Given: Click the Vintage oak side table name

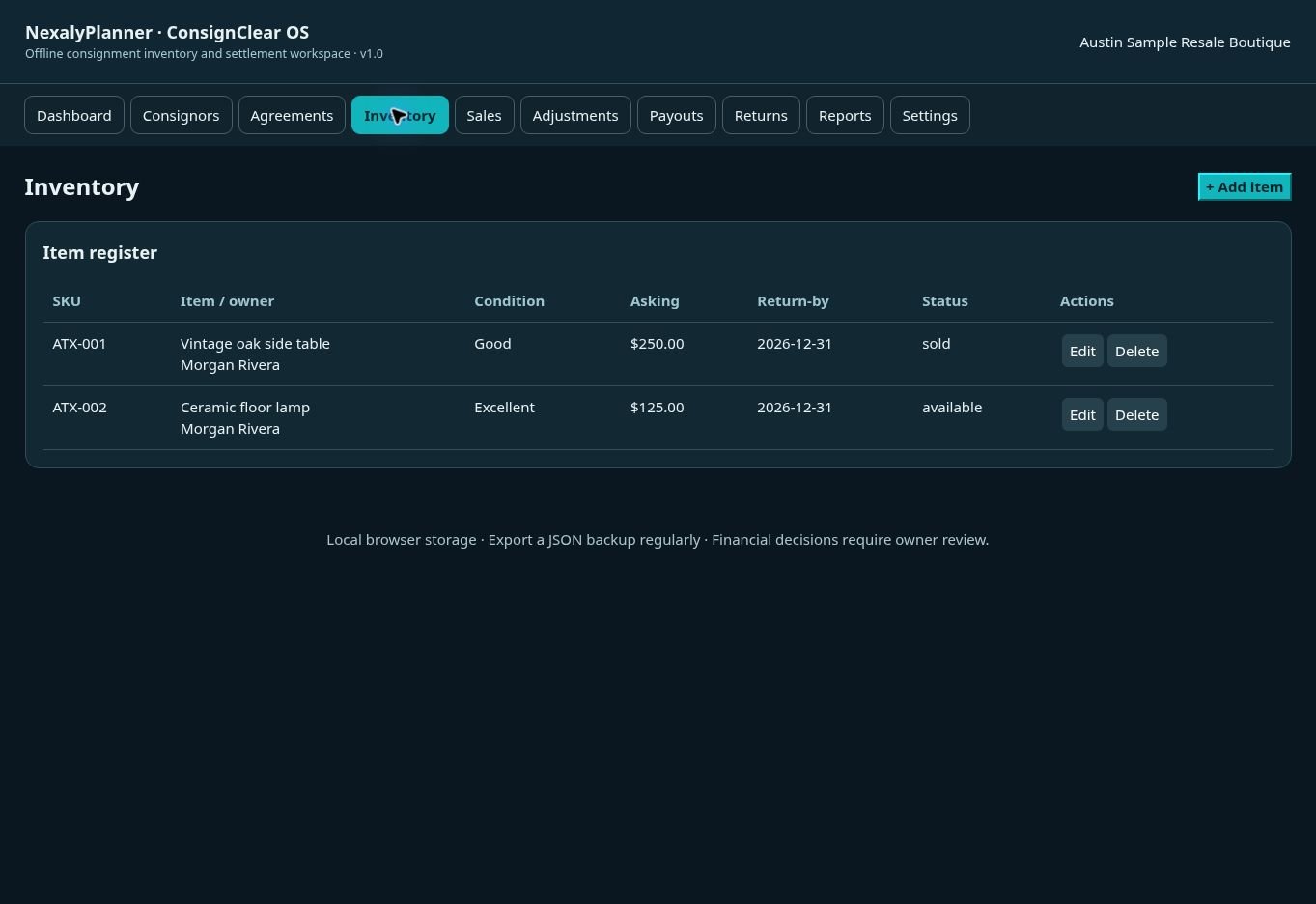Looking at the screenshot, I should pos(255,344).
